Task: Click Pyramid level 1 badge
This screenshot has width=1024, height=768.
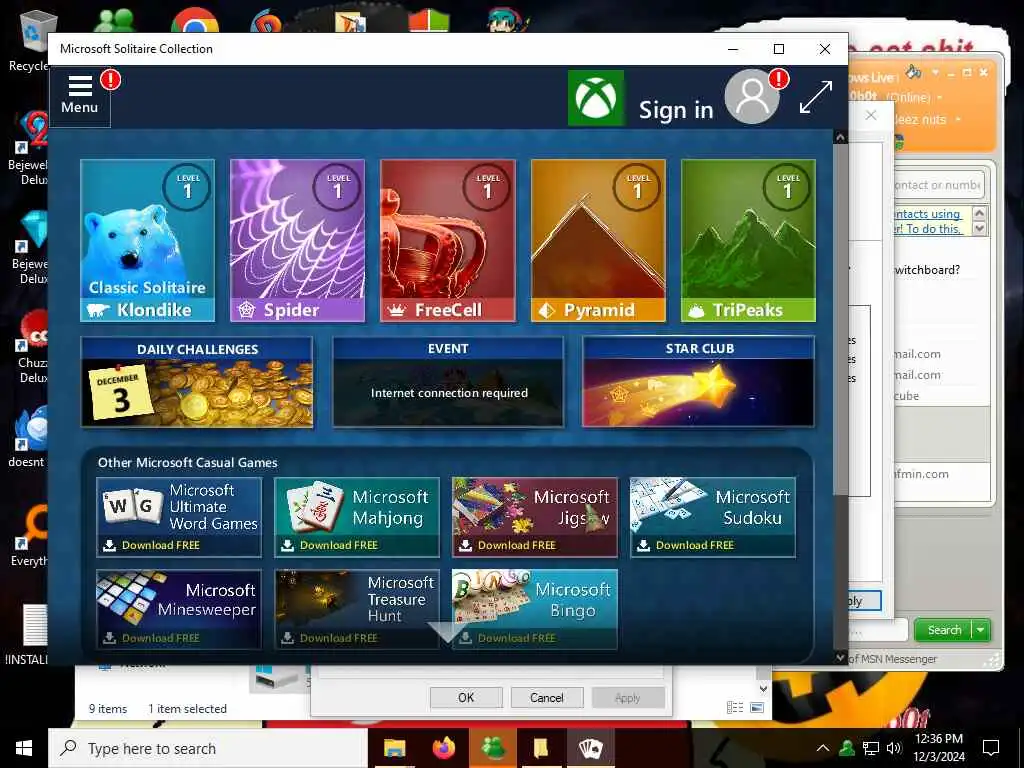Action: tap(638, 187)
